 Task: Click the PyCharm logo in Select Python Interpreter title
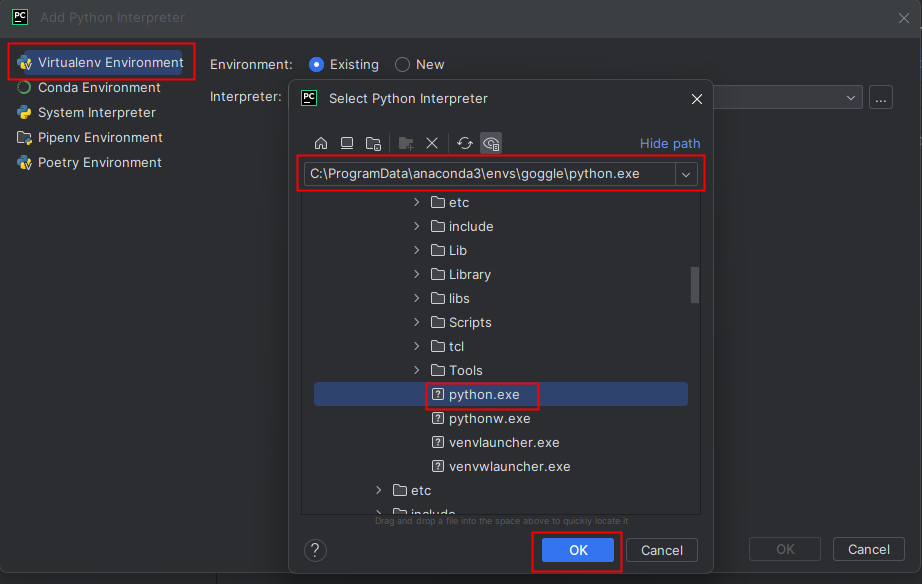pos(309,98)
